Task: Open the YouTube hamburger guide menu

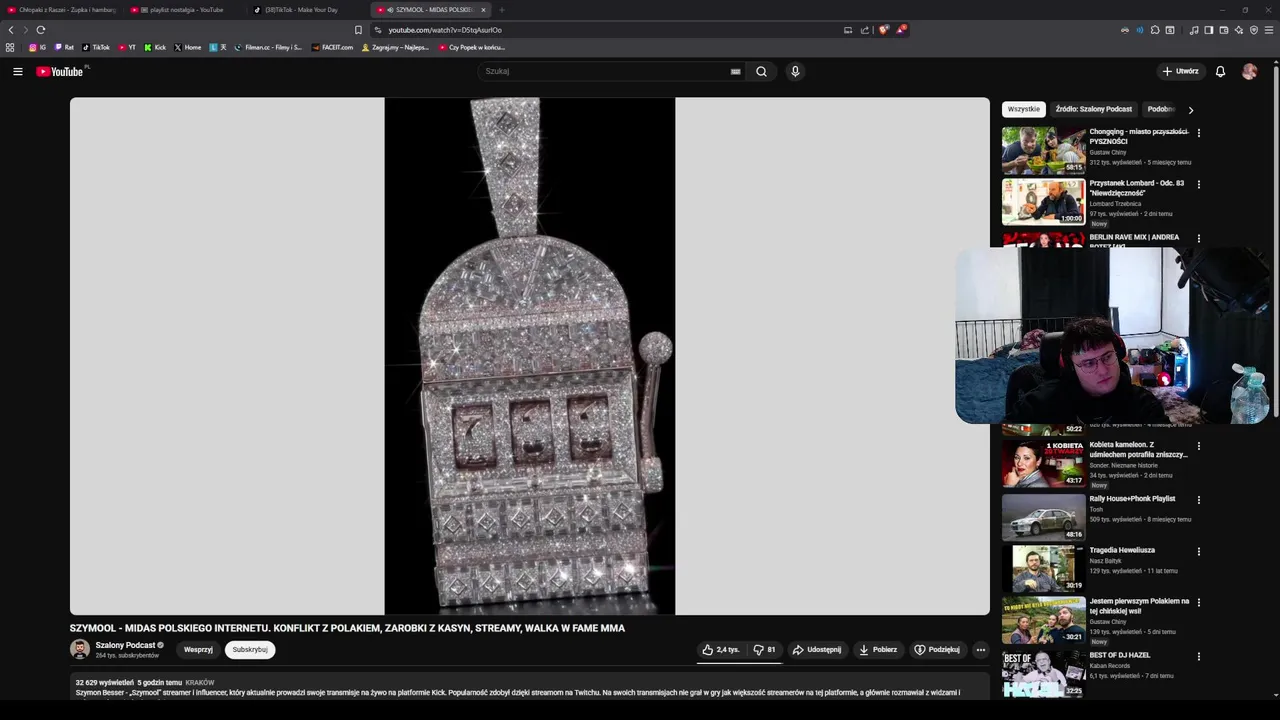Action: pyautogui.click(x=17, y=71)
